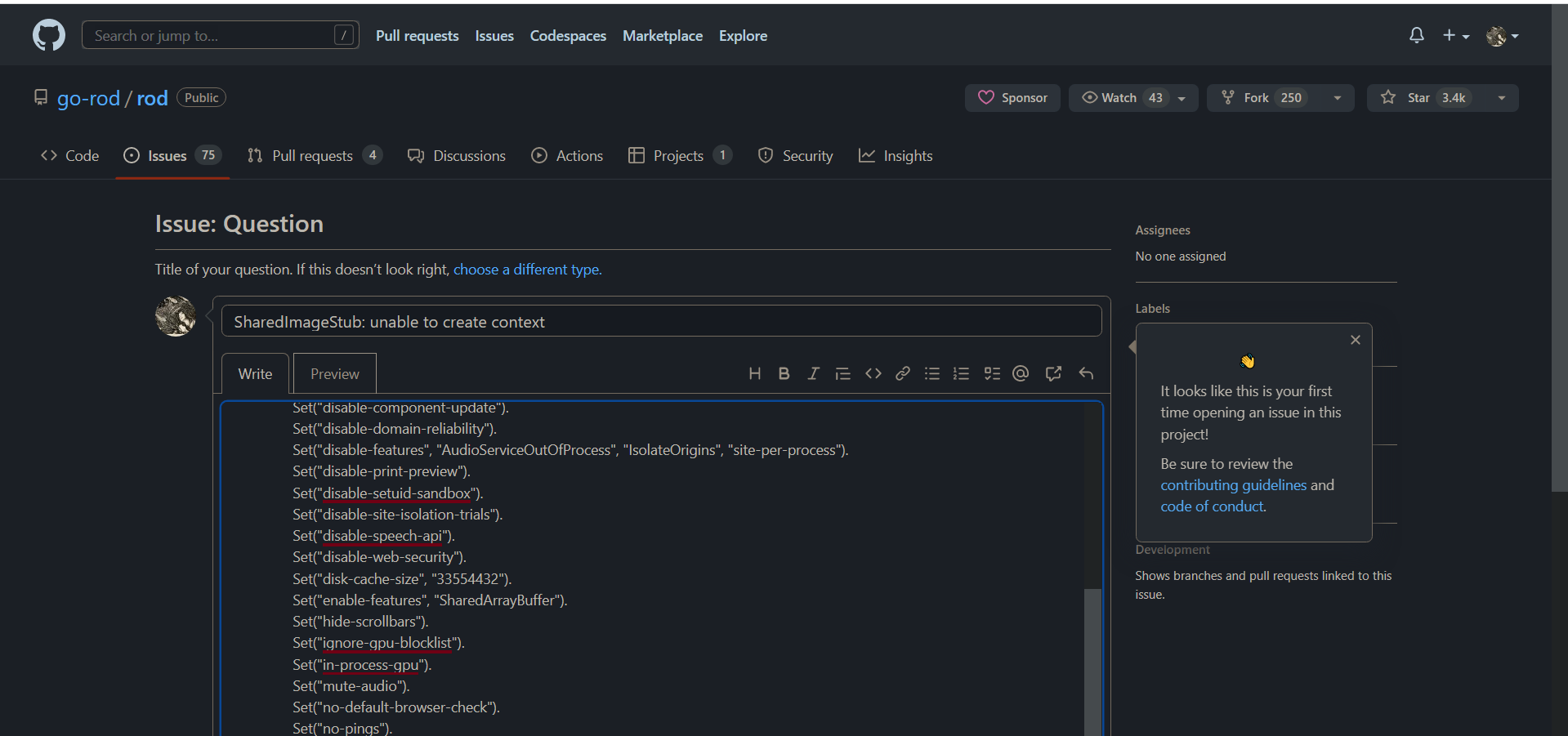
Task: Dismiss the first-time contributor popup
Action: [x=1355, y=339]
